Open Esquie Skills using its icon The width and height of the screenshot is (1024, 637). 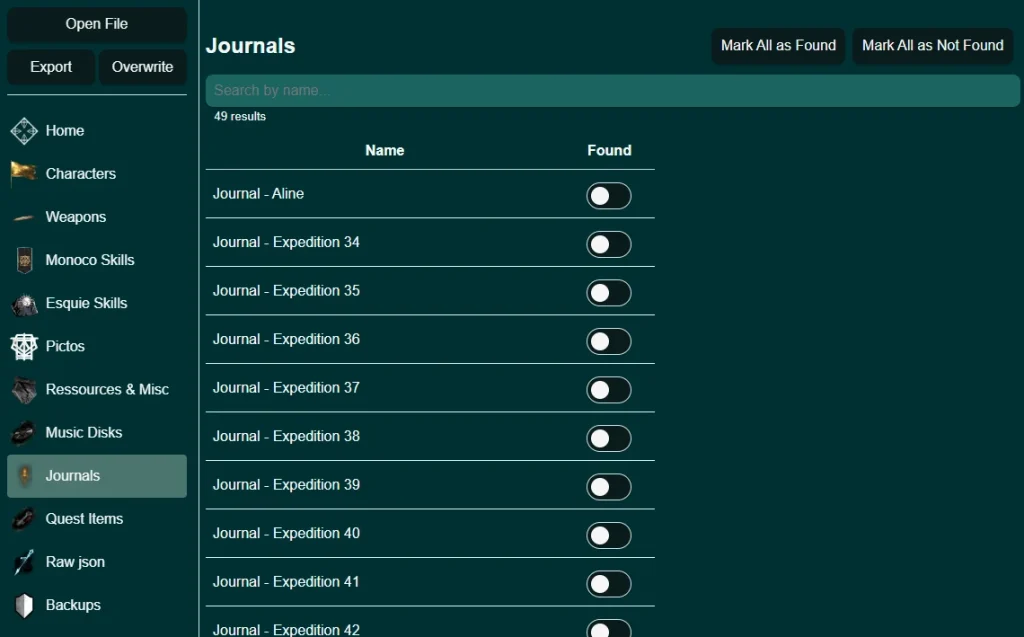click(x=24, y=304)
